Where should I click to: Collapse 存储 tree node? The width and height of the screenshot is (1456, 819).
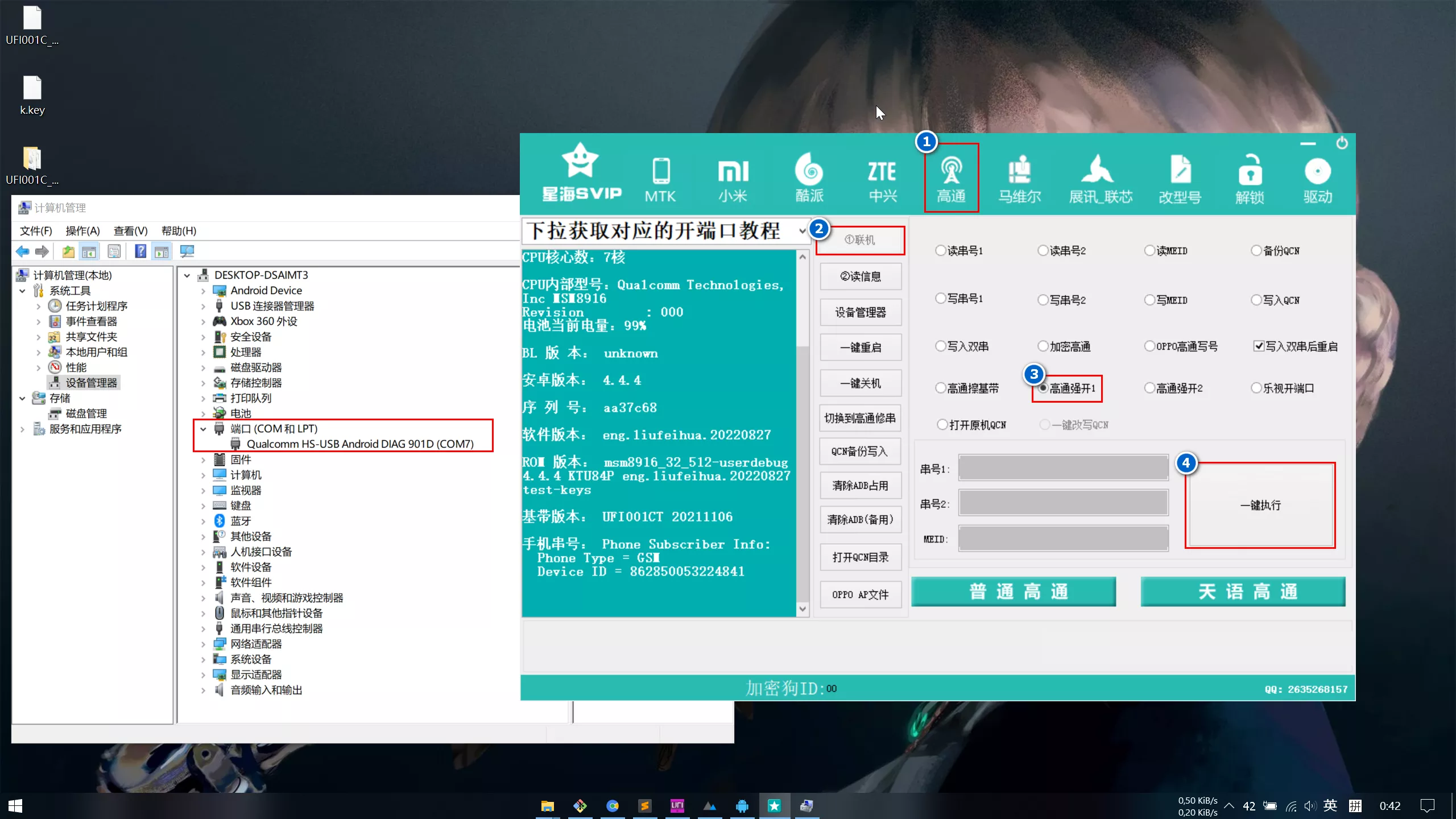(22, 398)
